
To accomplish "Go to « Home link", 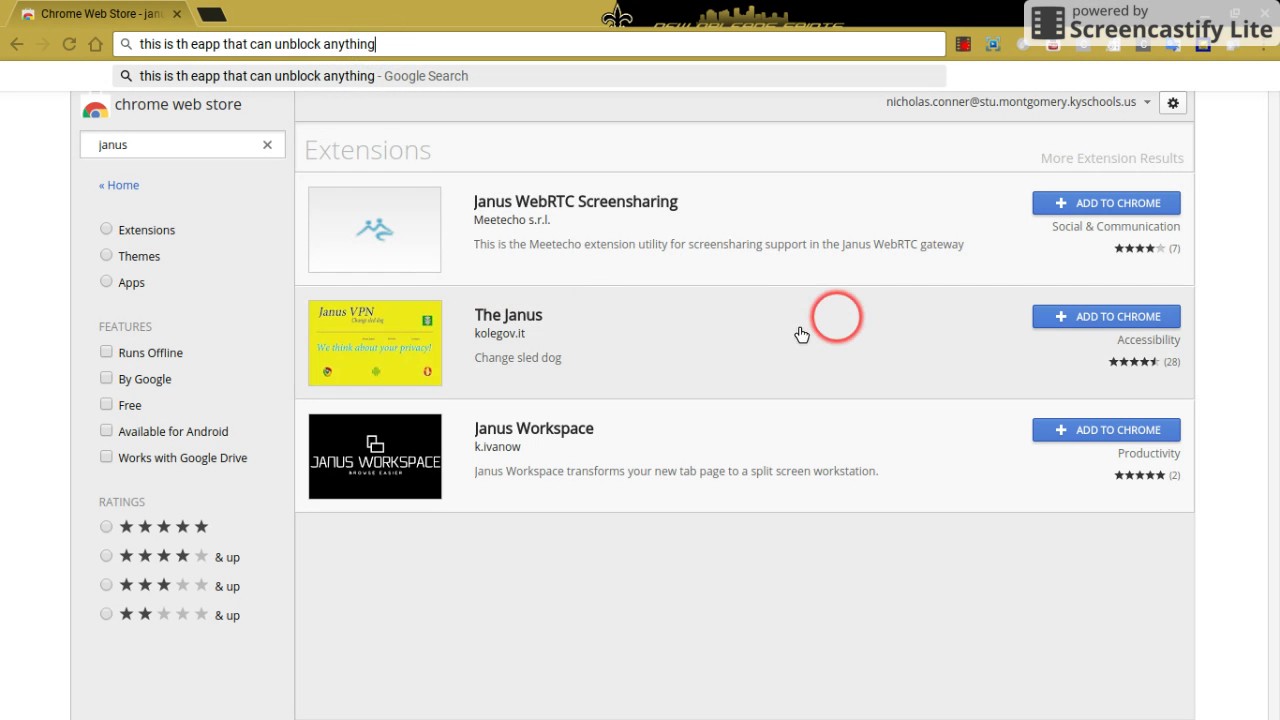I will click(119, 185).
